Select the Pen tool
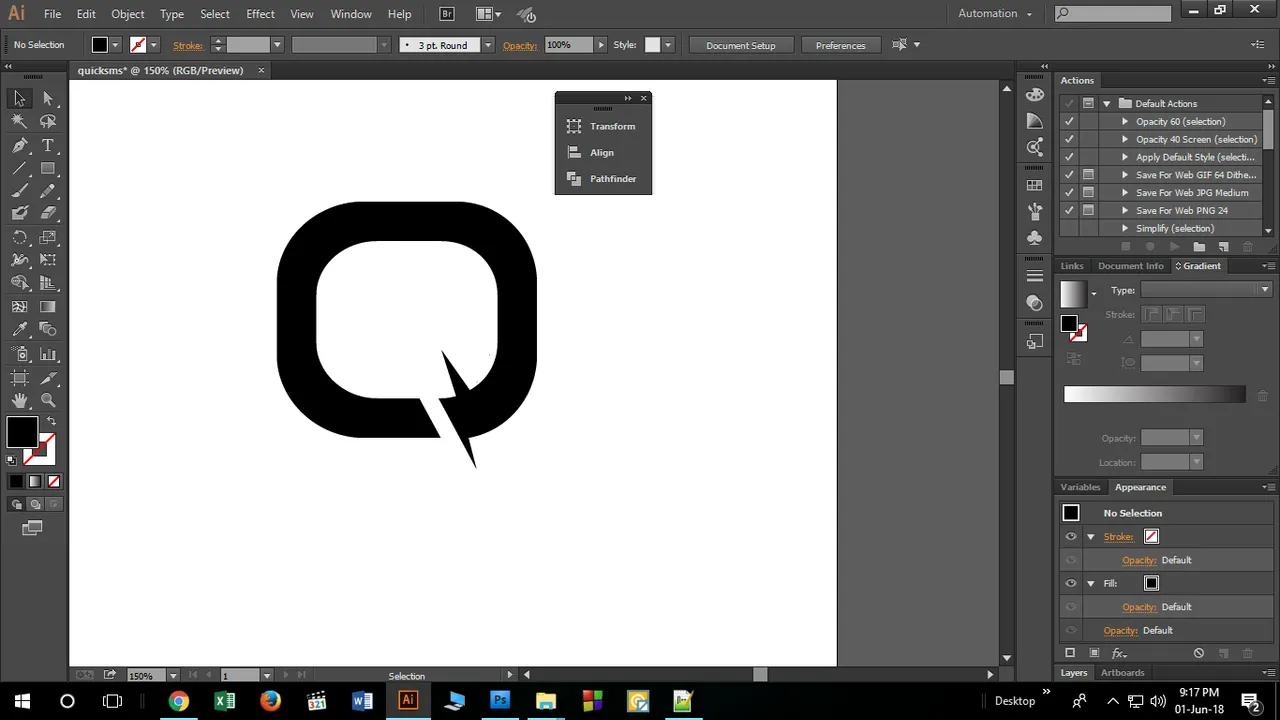The width and height of the screenshot is (1280, 720). pyautogui.click(x=19, y=145)
